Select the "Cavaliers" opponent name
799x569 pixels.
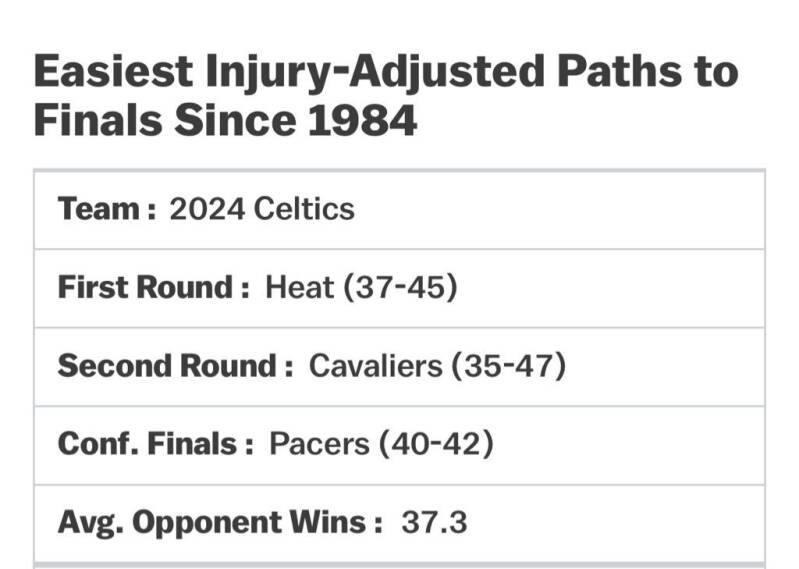click(x=375, y=366)
